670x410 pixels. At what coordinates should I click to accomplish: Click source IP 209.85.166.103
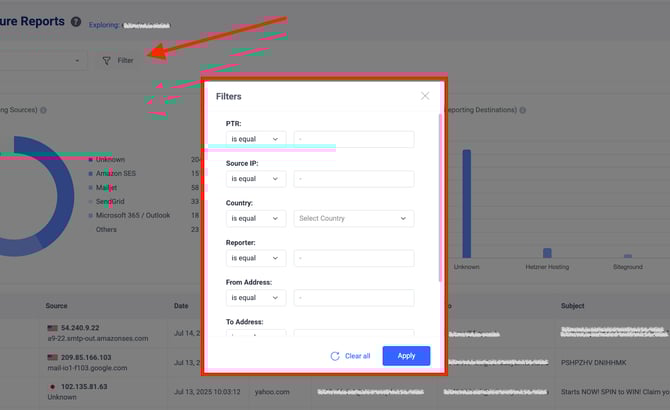click(x=86, y=357)
